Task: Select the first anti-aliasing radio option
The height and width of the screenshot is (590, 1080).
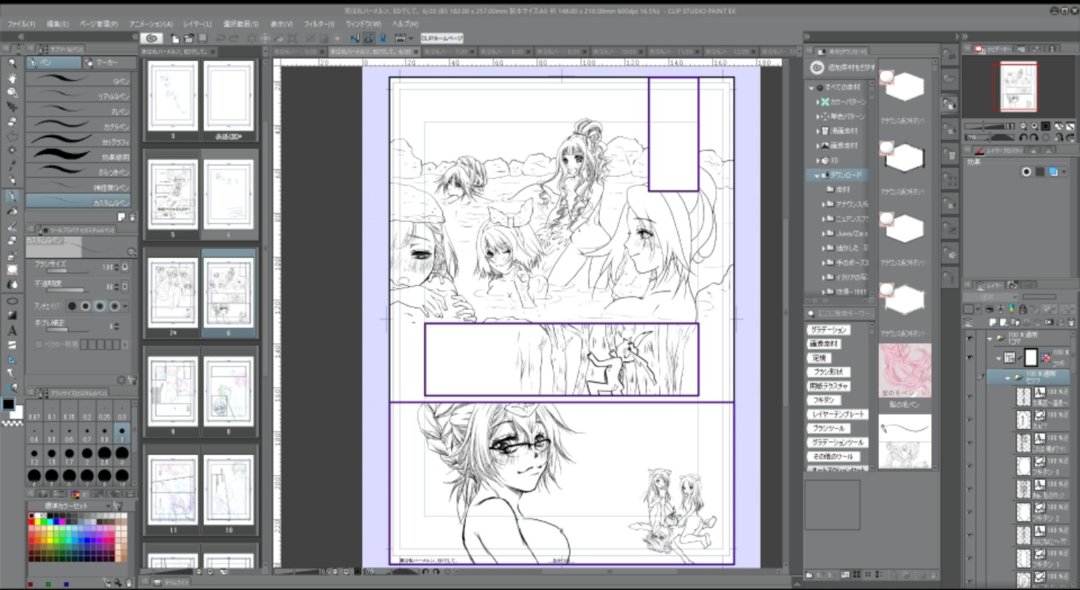Action: pyautogui.click(x=72, y=306)
